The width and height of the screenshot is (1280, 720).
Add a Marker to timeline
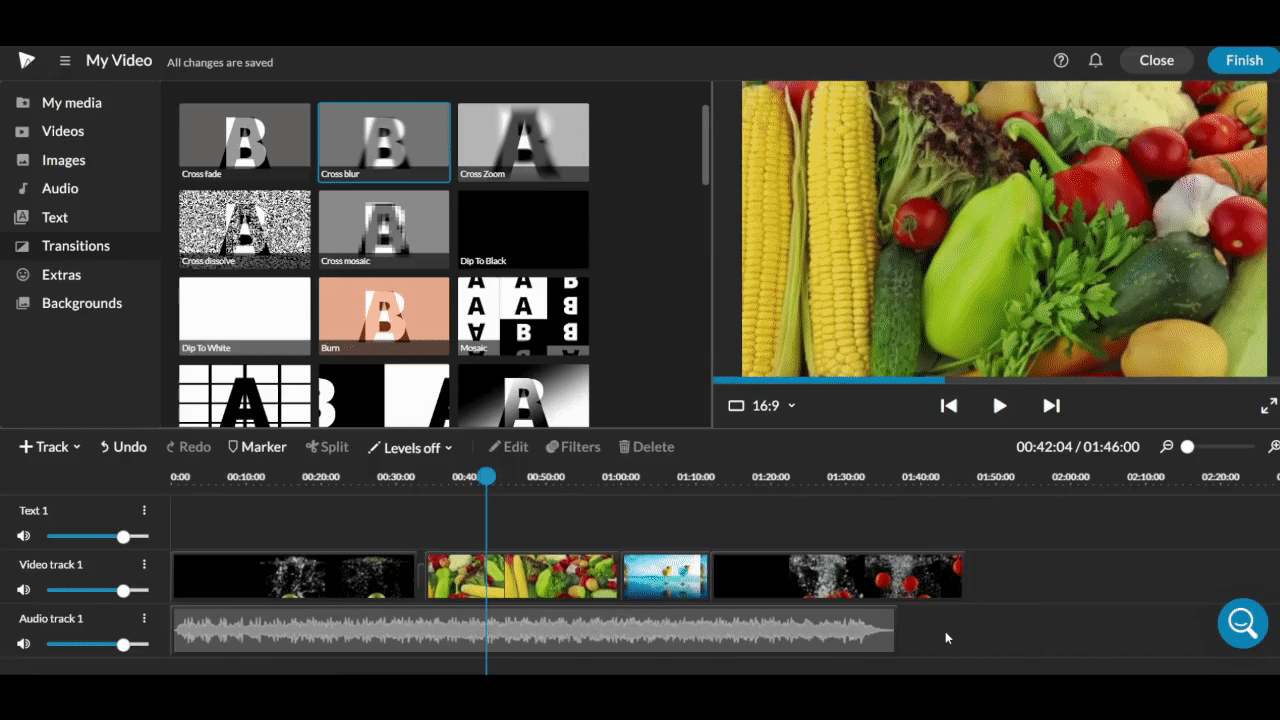click(257, 447)
